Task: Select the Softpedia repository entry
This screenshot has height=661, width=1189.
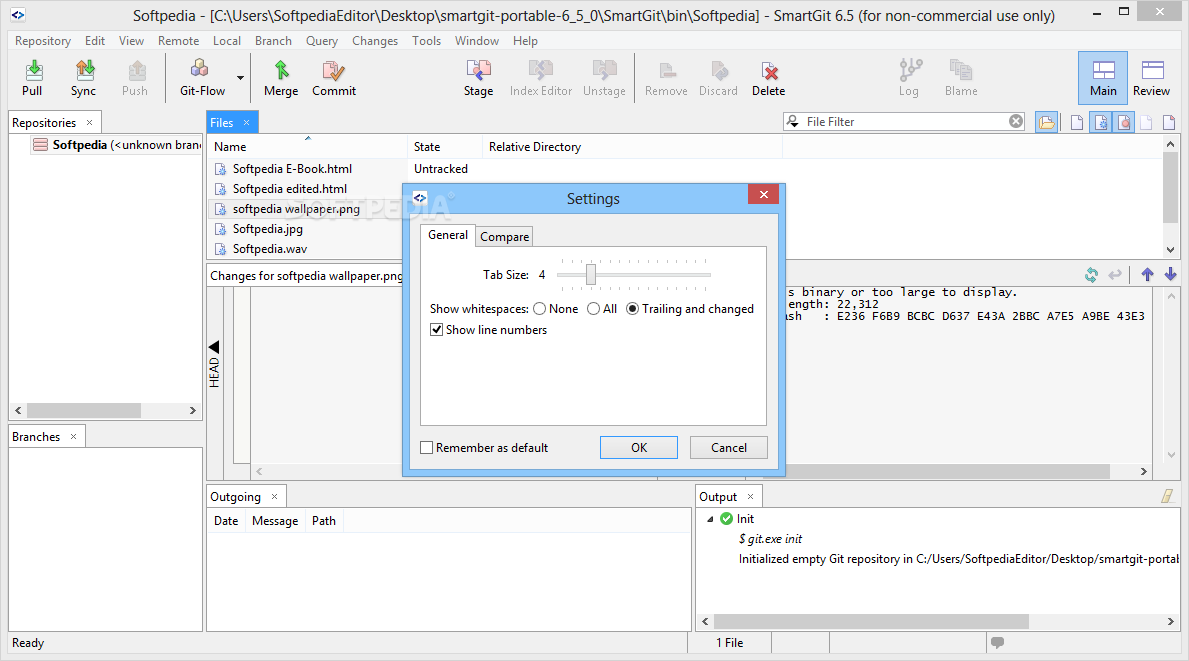Action: 117,145
